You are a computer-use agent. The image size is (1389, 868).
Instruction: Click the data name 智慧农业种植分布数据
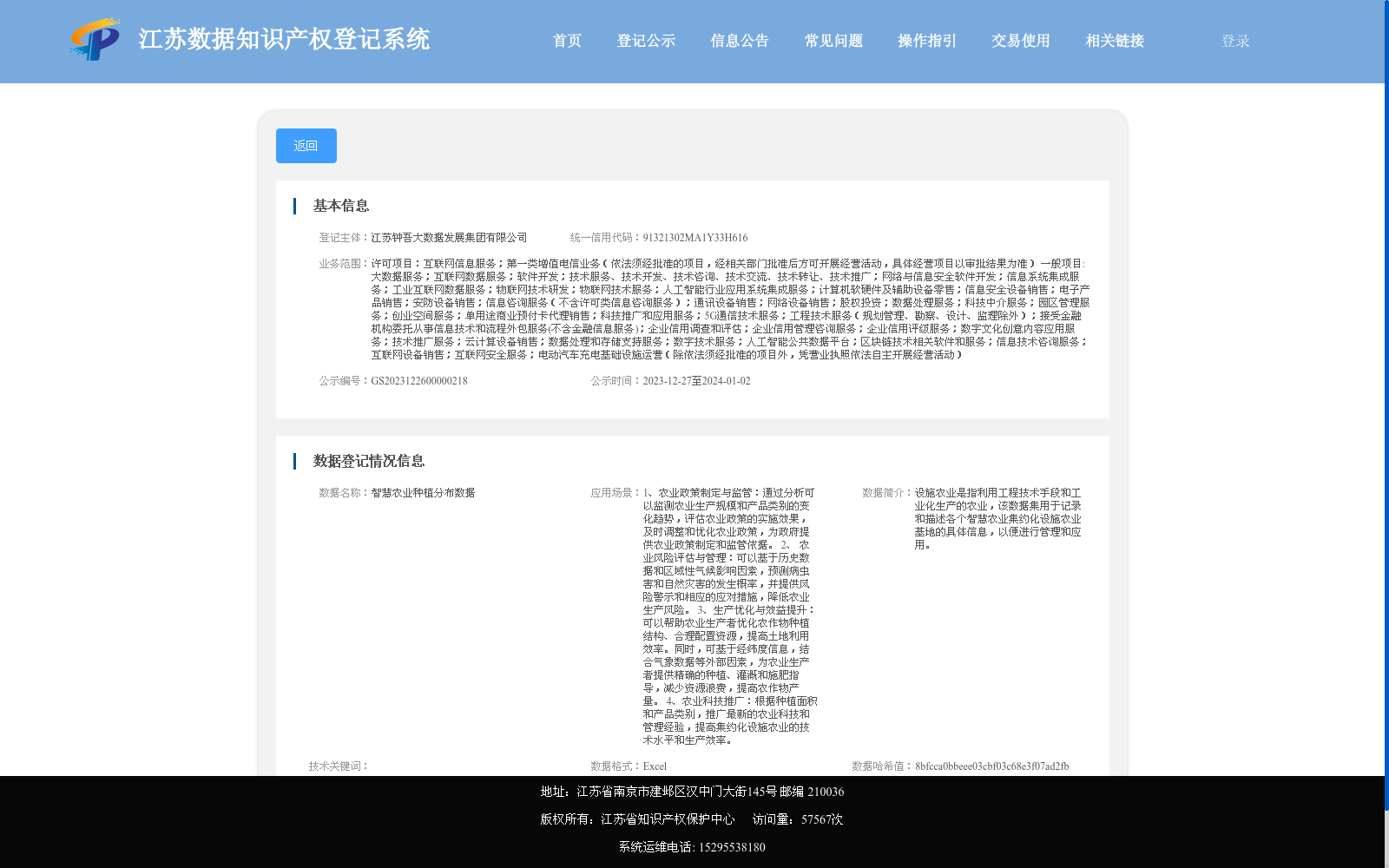423,493
